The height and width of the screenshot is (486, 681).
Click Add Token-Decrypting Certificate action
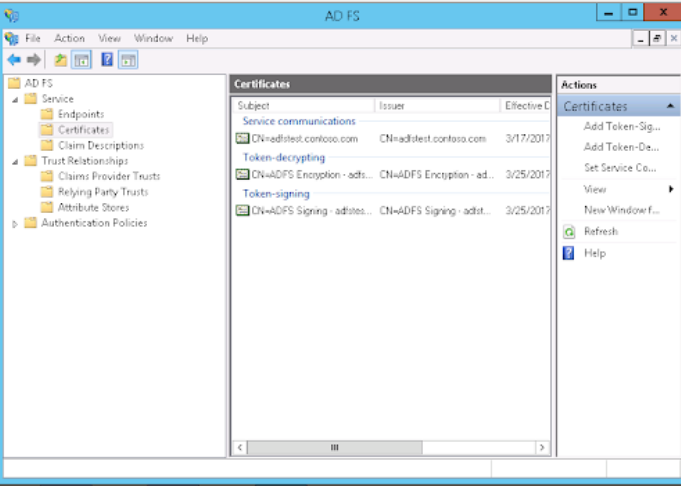pos(621,147)
